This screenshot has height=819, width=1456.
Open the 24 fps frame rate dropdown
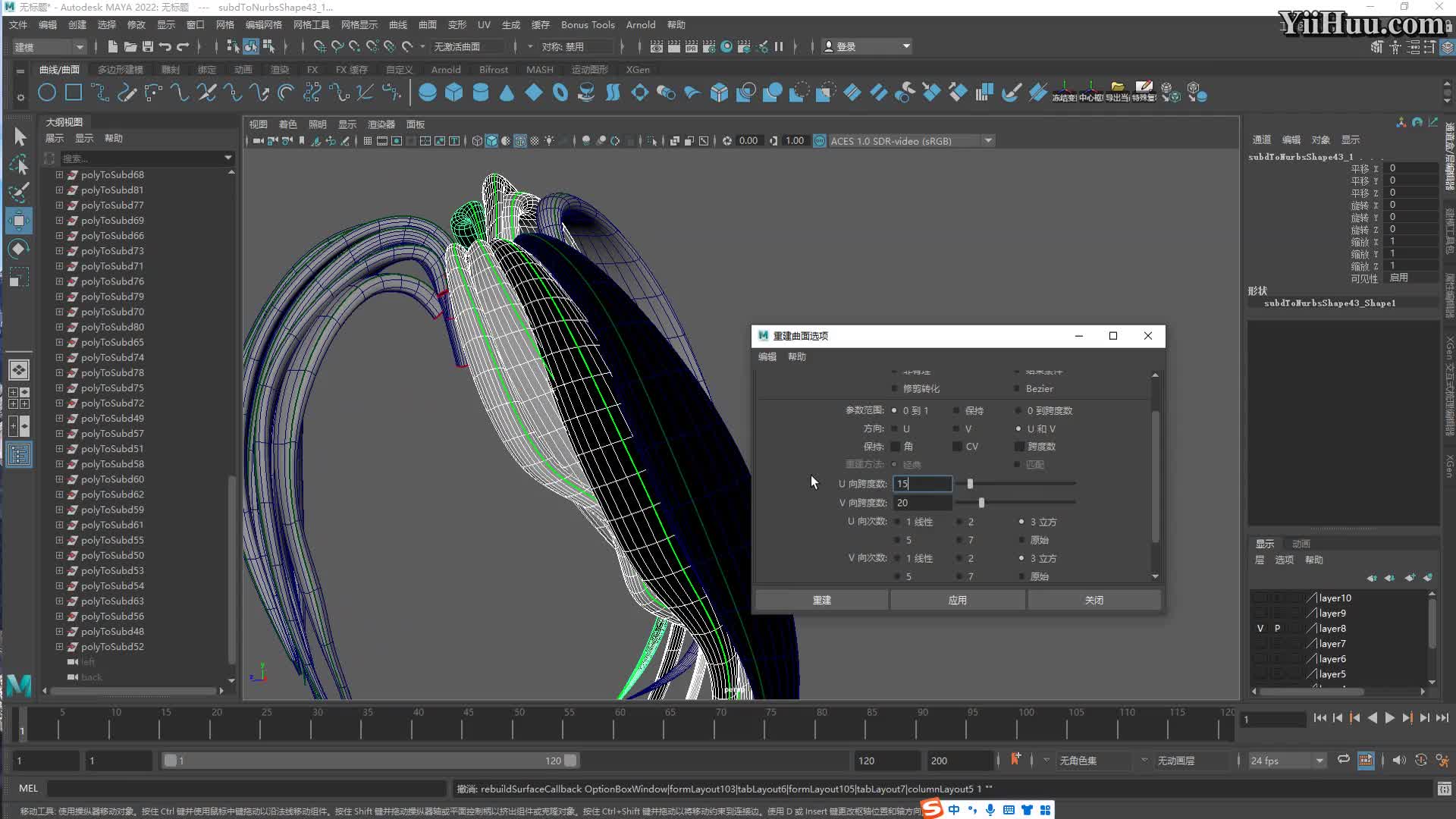coord(1286,761)
